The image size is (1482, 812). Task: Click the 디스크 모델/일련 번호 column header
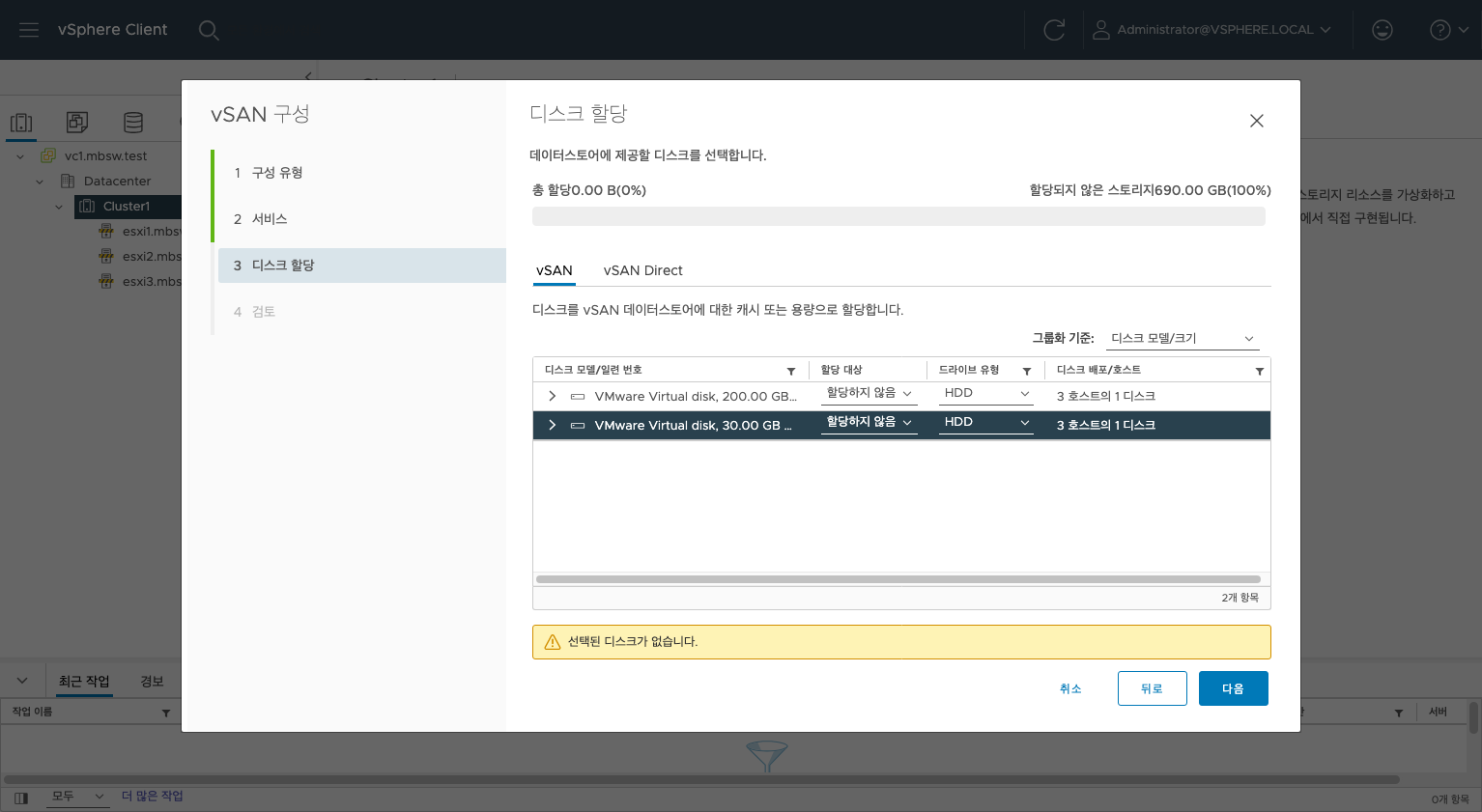click(593, 370)
